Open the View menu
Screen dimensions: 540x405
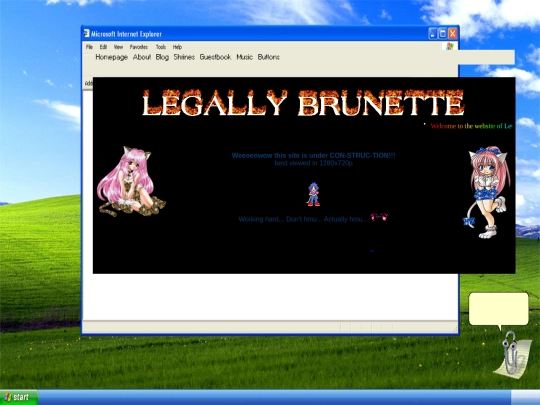118,47
